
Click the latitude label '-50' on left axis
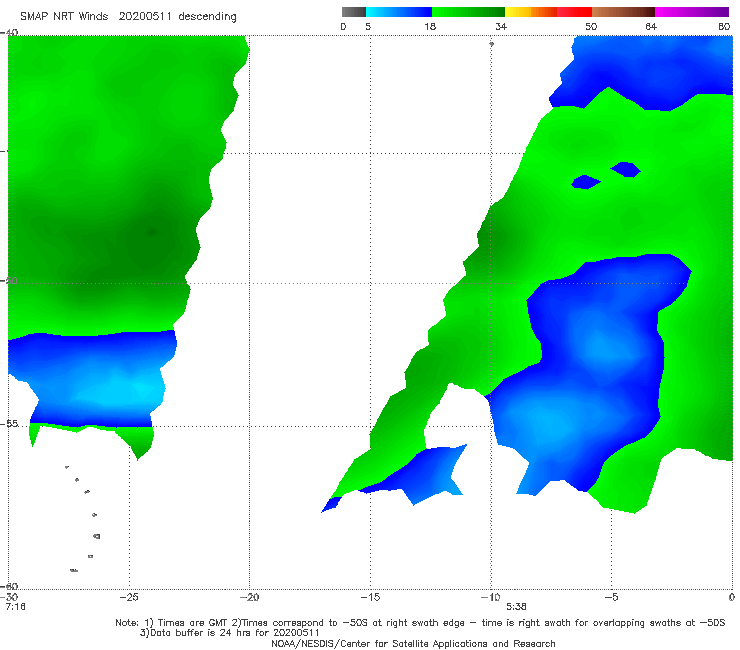point(9,280)
